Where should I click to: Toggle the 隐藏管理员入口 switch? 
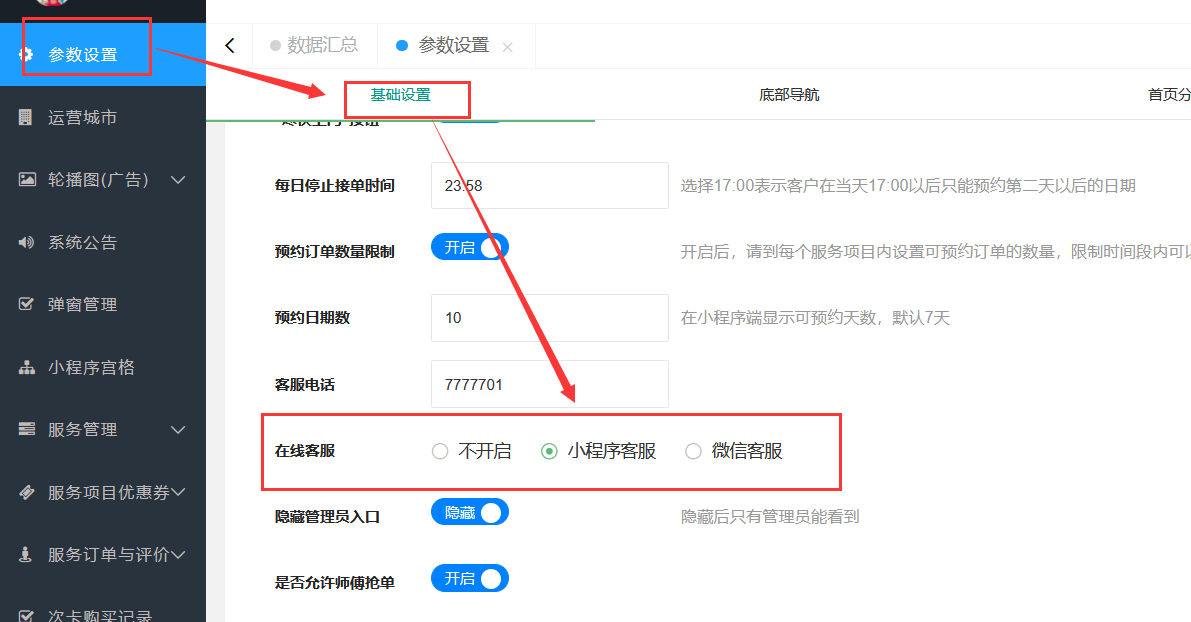pos(469,513)
